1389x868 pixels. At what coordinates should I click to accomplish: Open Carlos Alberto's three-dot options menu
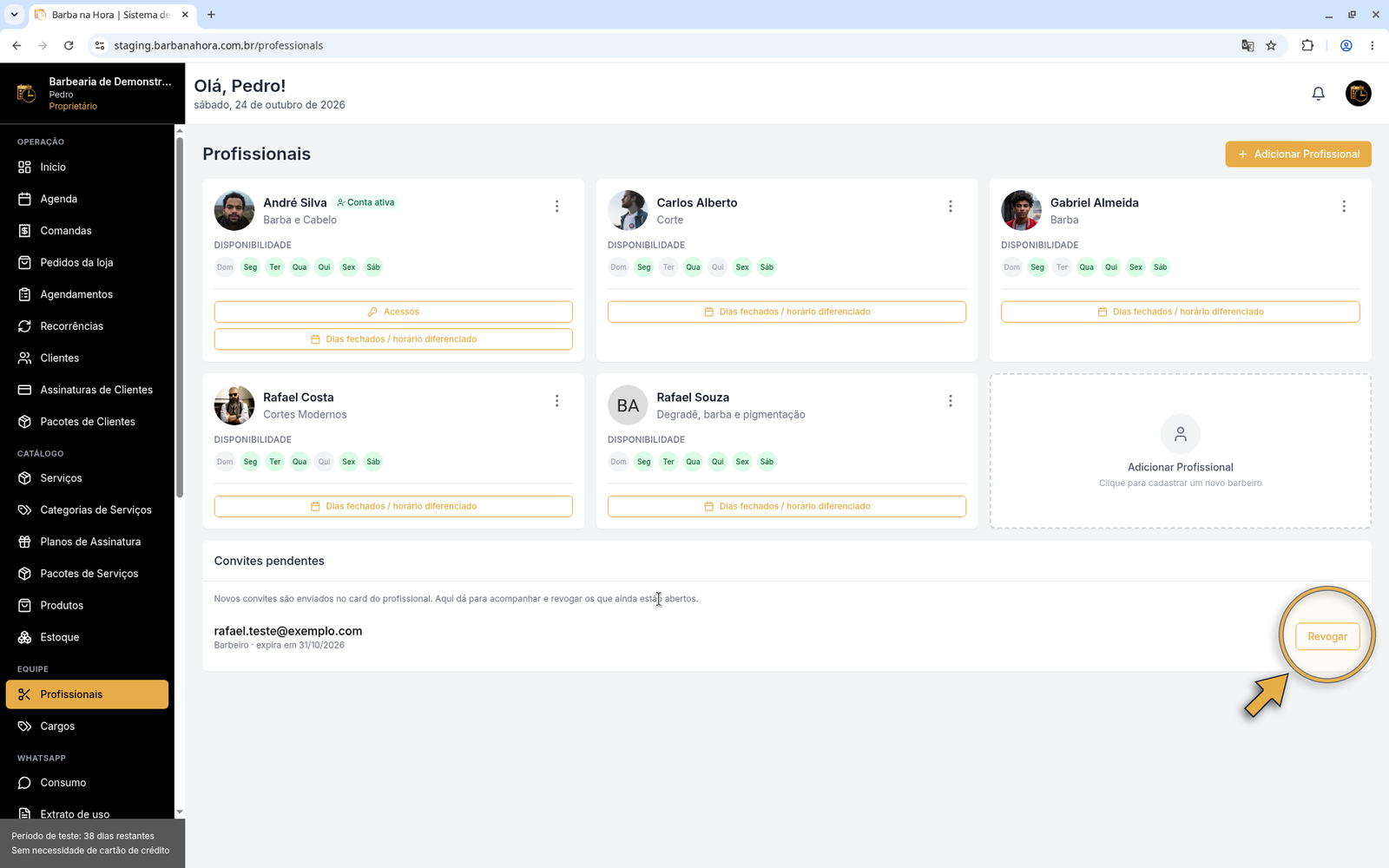pyautogui.click(x=951, y=207)
